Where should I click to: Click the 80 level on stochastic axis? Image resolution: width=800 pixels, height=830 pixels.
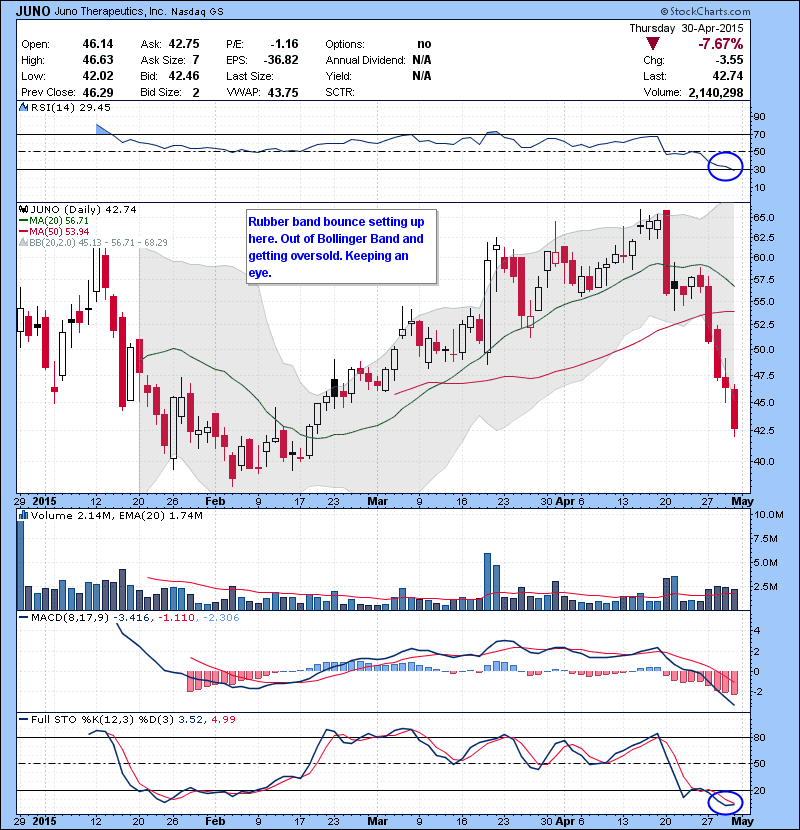pyautogui.click(x=759, y=737)
